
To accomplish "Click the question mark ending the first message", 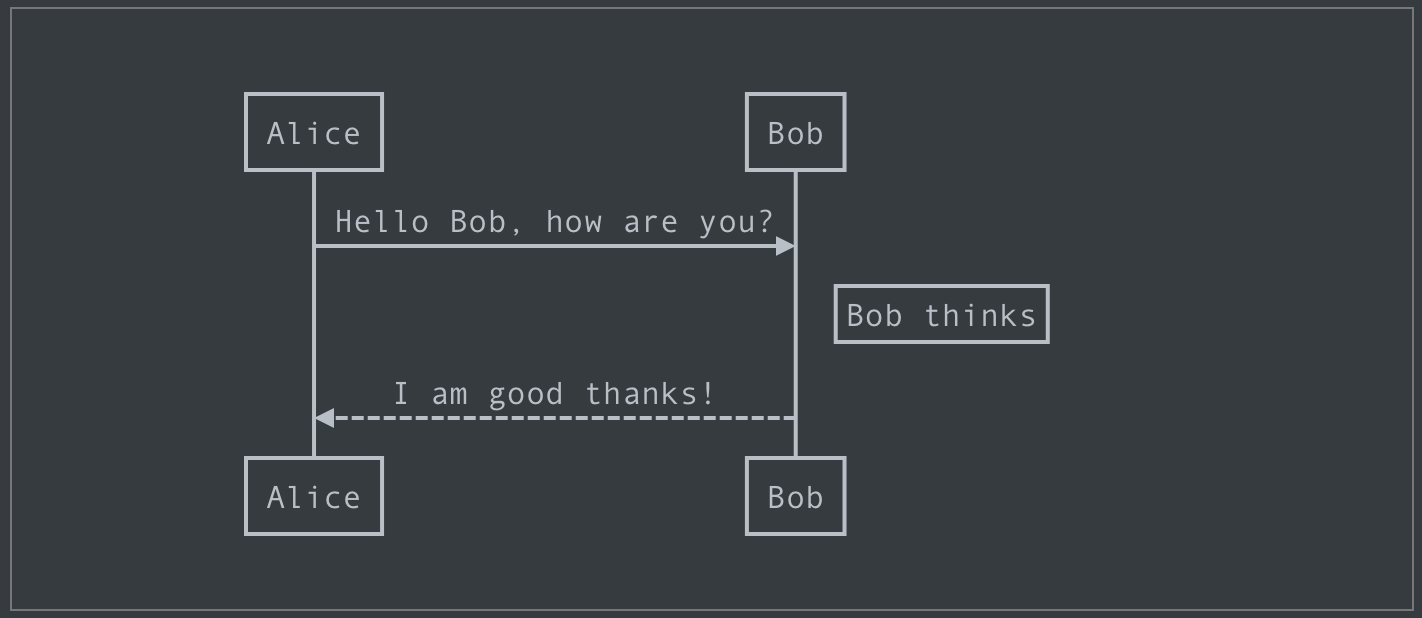I will point(767,221).
